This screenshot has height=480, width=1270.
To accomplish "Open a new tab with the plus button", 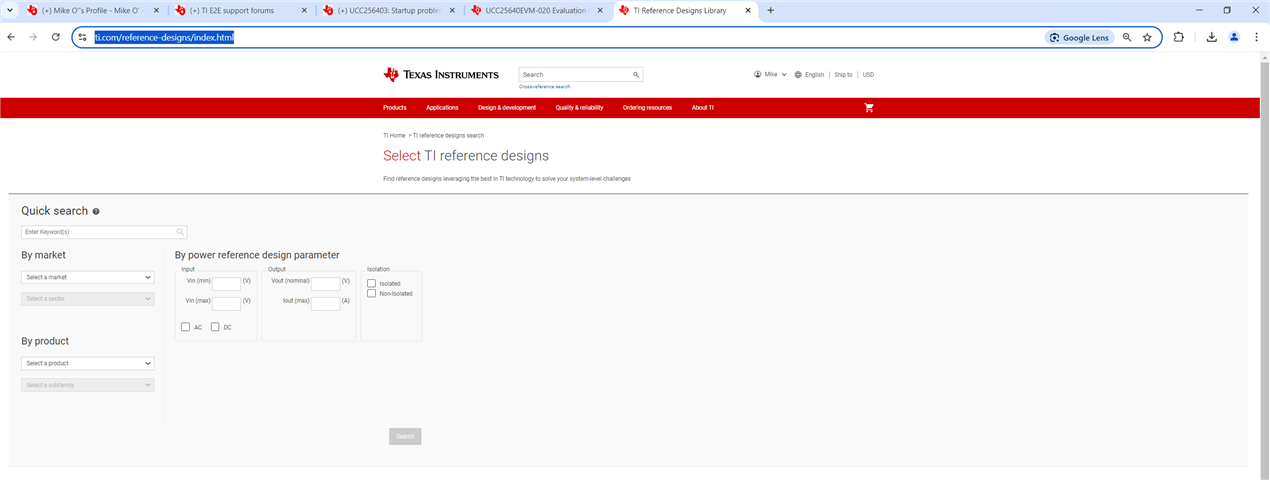I will pyautogui.click(x=770, y=10).
